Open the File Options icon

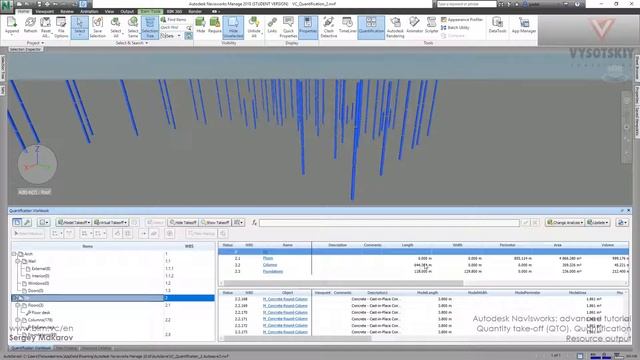click(x=61, y=26)
